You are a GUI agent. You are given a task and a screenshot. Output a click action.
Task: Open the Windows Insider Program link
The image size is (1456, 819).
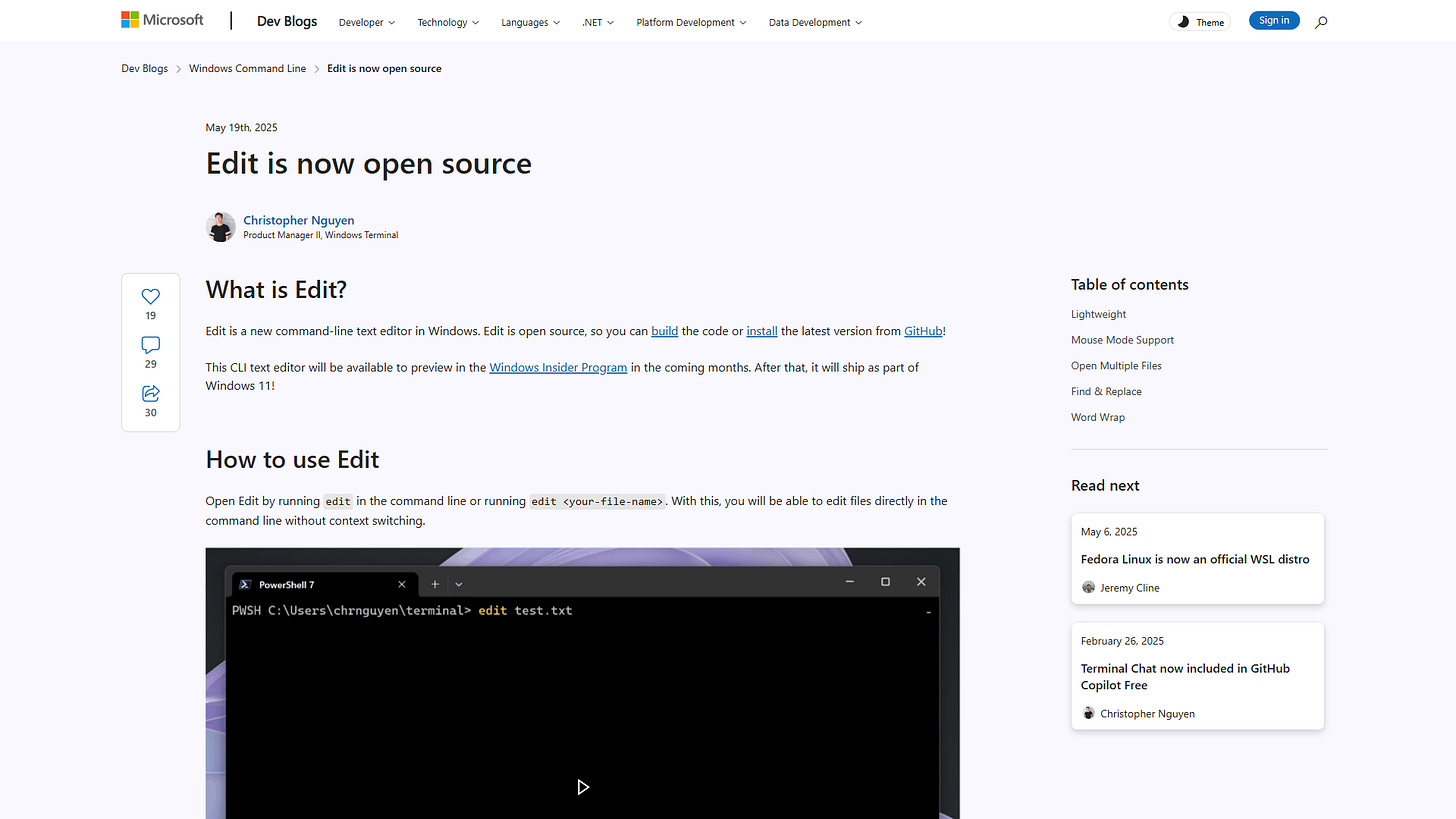click(x=558, y=367)
